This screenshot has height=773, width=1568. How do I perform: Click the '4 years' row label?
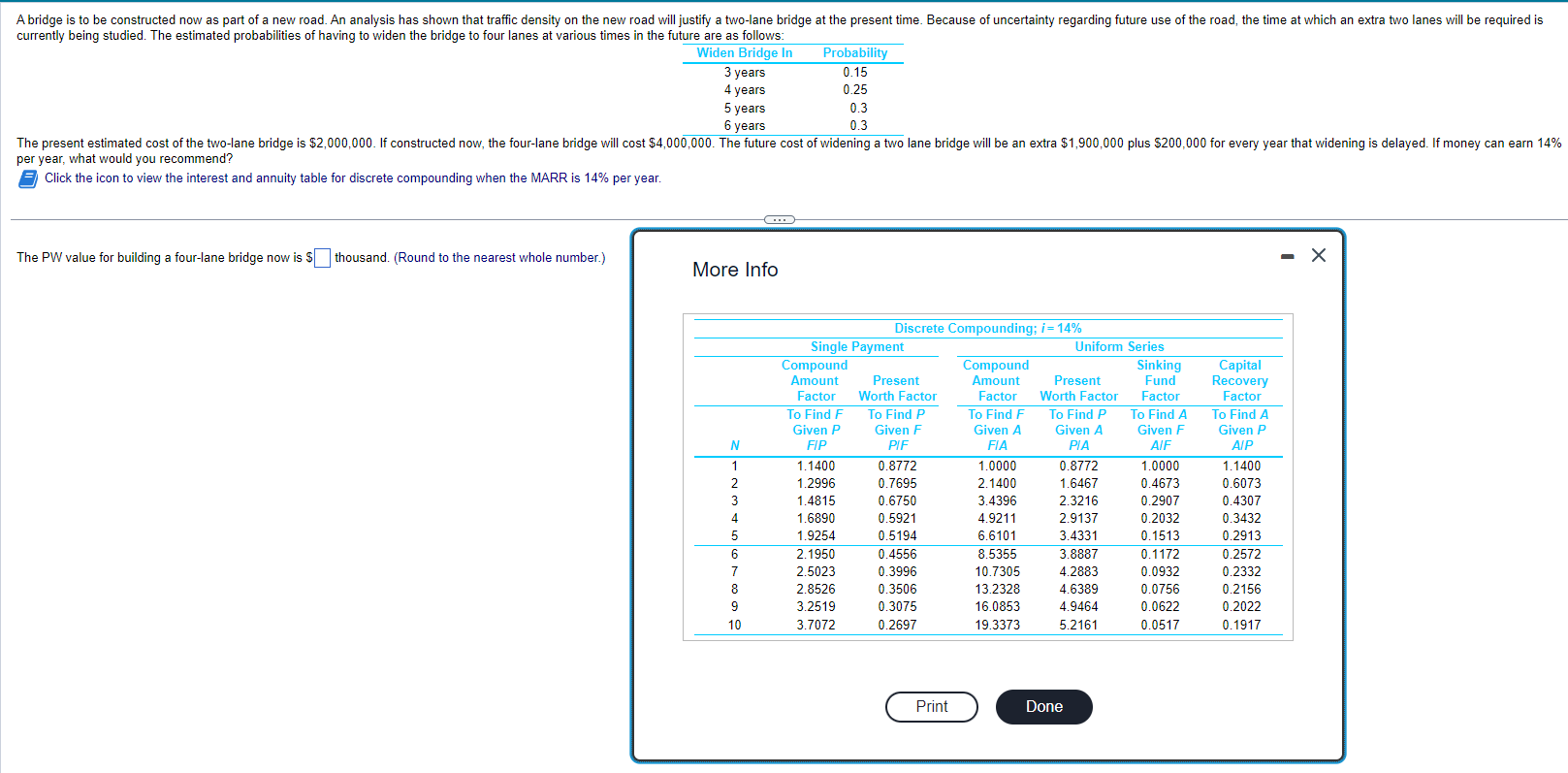[x=745, y=90]
